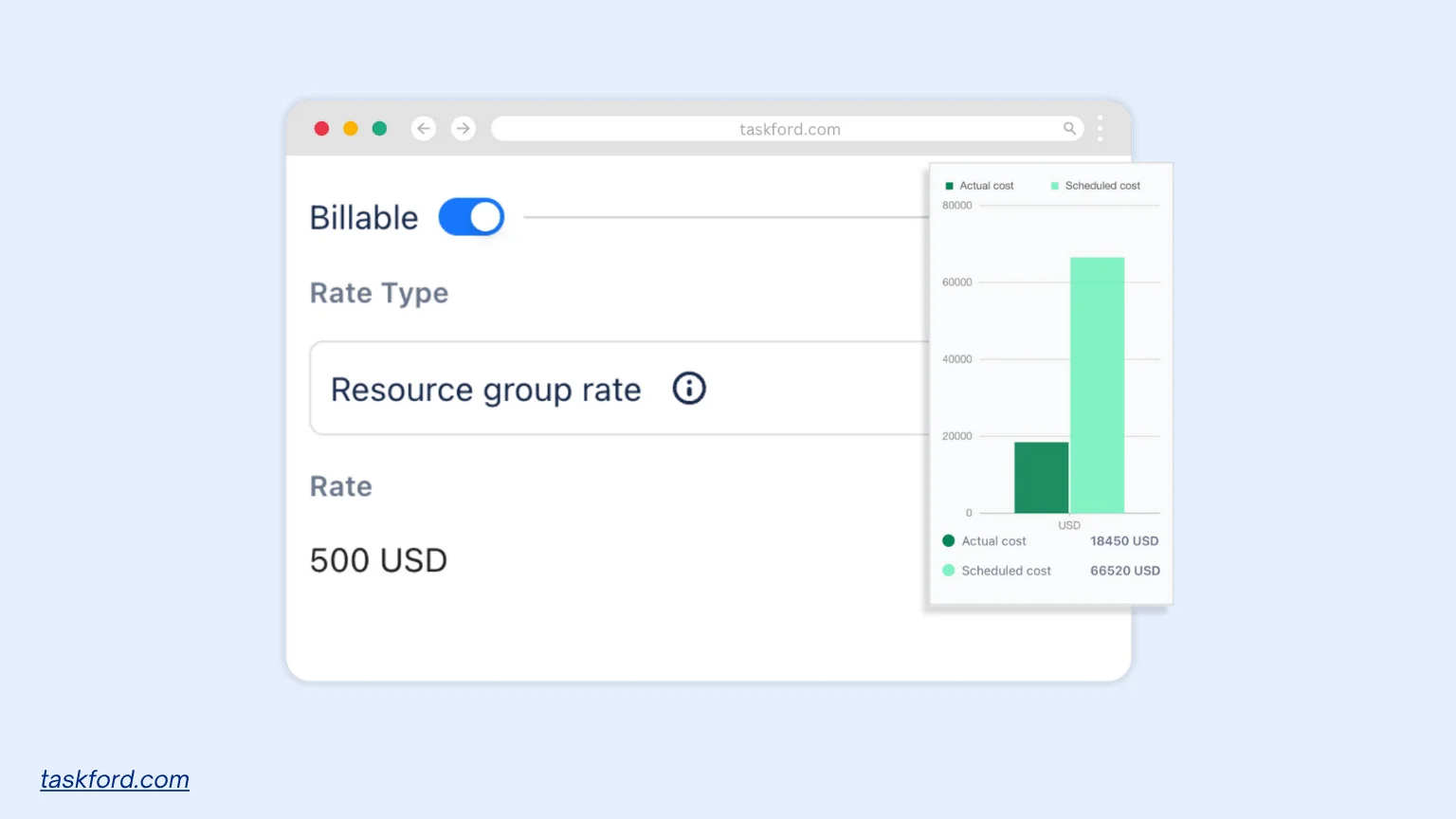Open the browser three-dot menu
This screenshot has width=1456, height=819.
click(x=1100, y=128)
